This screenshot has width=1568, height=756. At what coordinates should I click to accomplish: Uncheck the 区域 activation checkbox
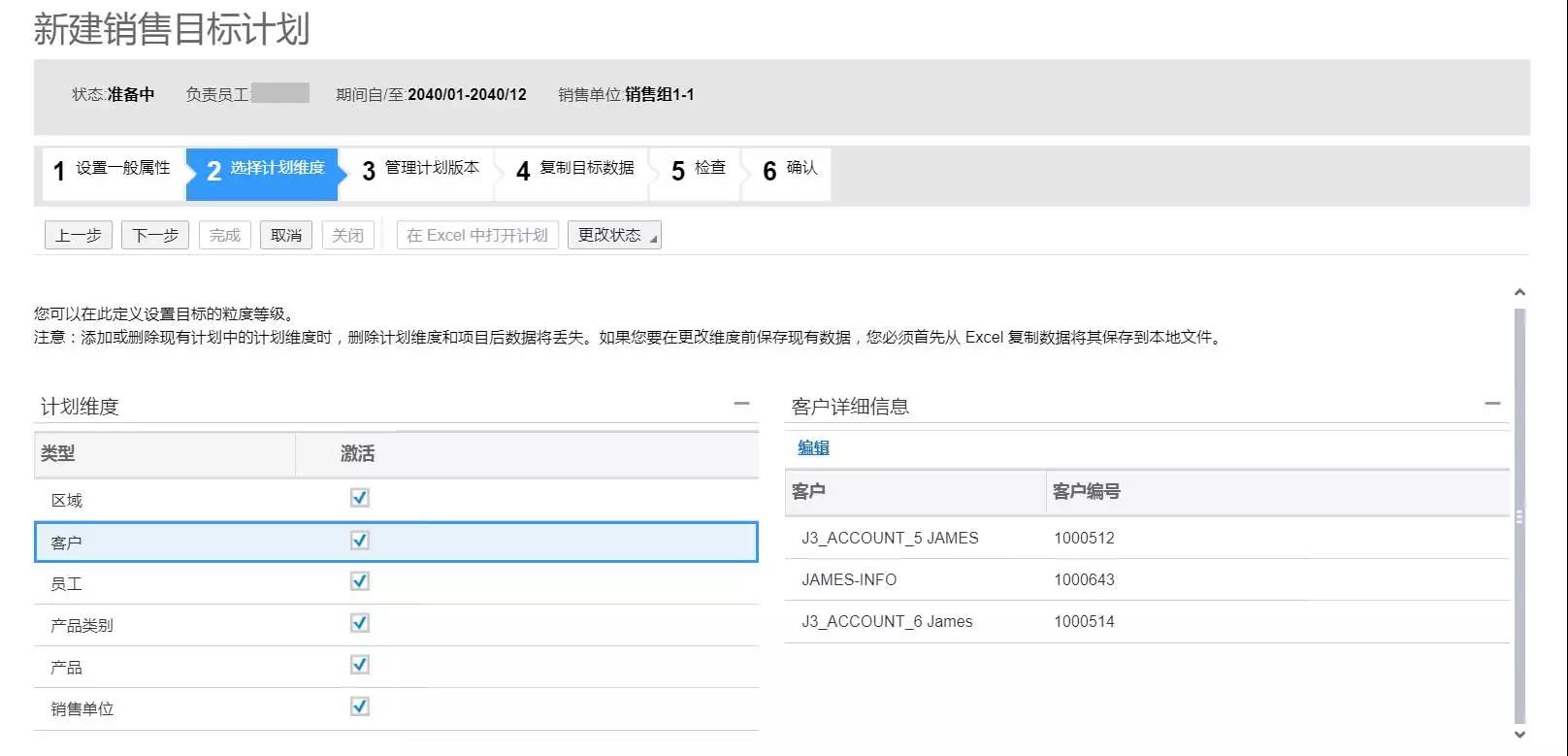point(359,498)
